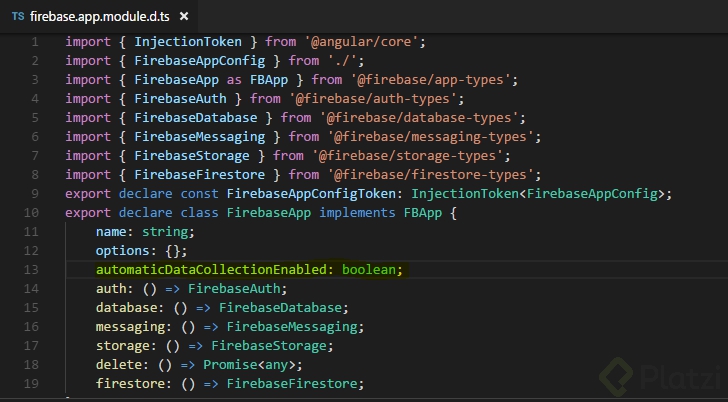The height and width of the screenshot is (402, 728).
Task: Click highlighted 'automaticDataCollectionEnabled' property
Action: coord(211,270)
